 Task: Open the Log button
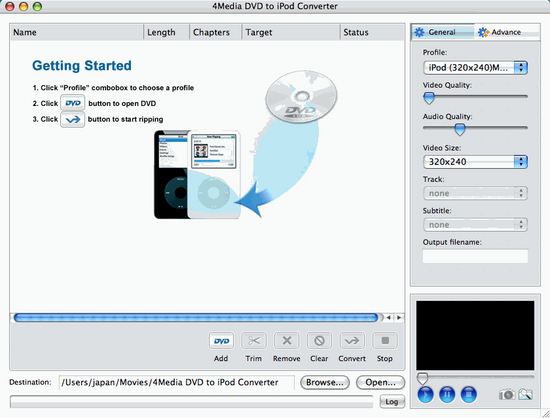[392, 402]
